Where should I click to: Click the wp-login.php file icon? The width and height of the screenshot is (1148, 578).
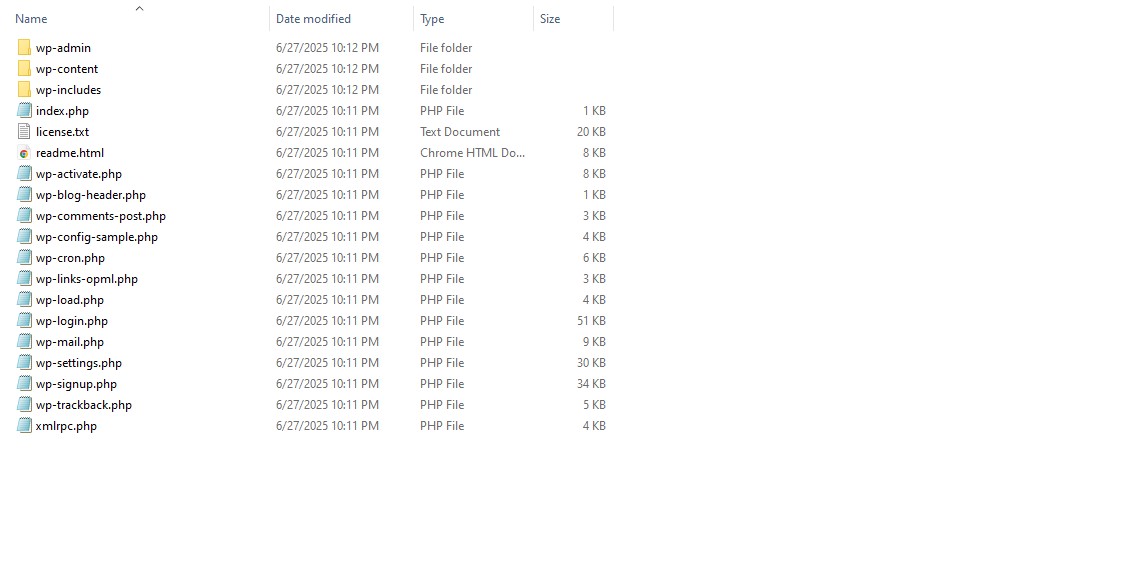(x=24, y=321)
